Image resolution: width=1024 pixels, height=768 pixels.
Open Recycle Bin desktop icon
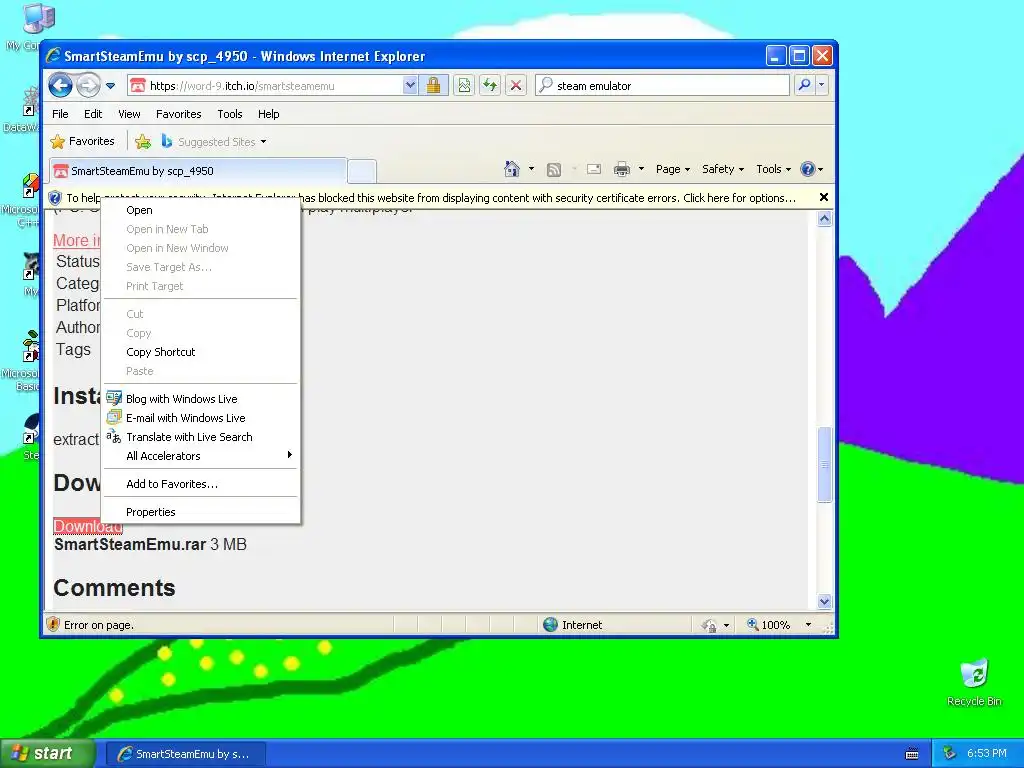pyautogui.click(x=974, y=682)
